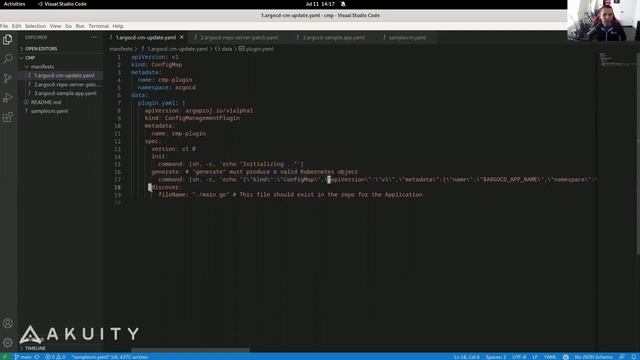This screenshot has width=640, height=360.
Task: Open samplecm.yaml in Explorer
Action: coord(60,111)
